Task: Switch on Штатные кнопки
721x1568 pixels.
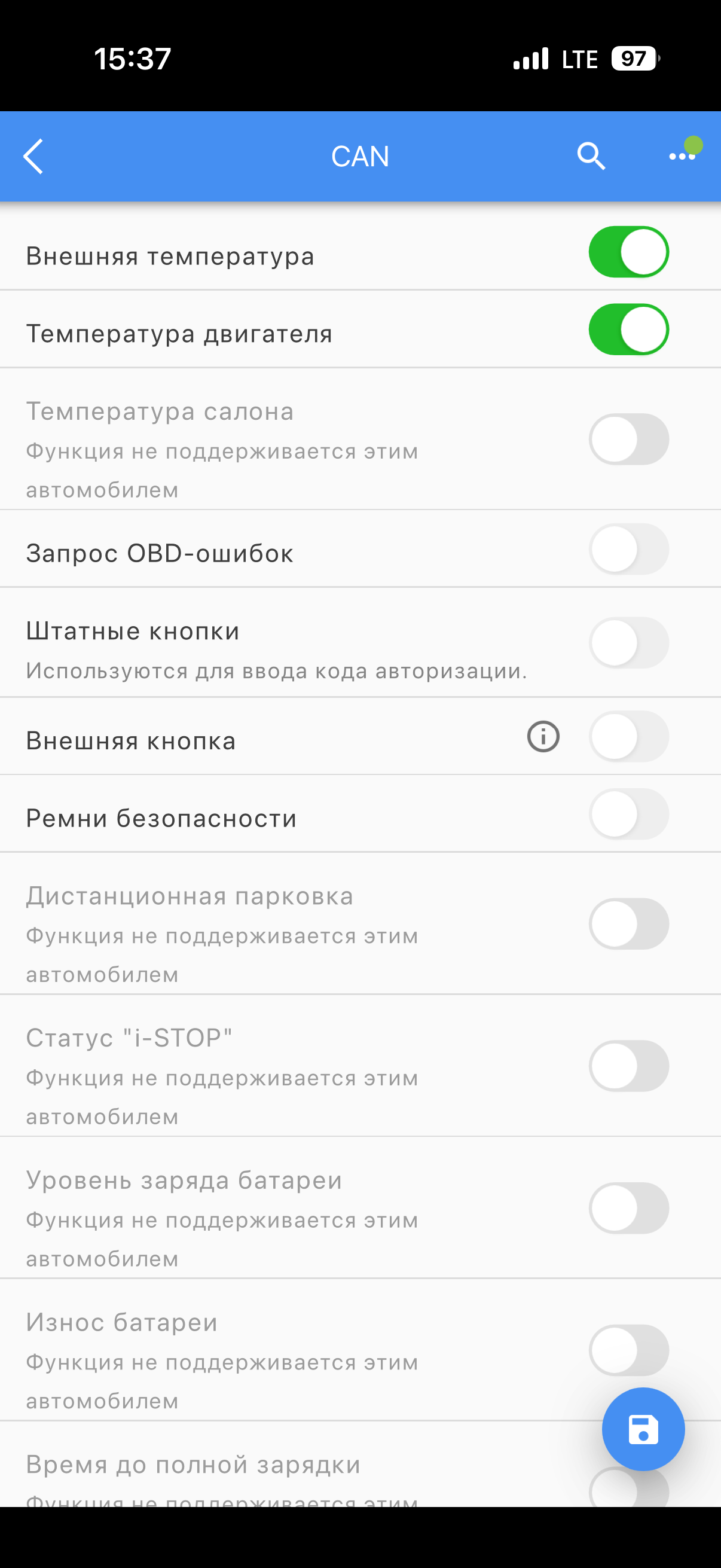Action: [x=628, y=643]
